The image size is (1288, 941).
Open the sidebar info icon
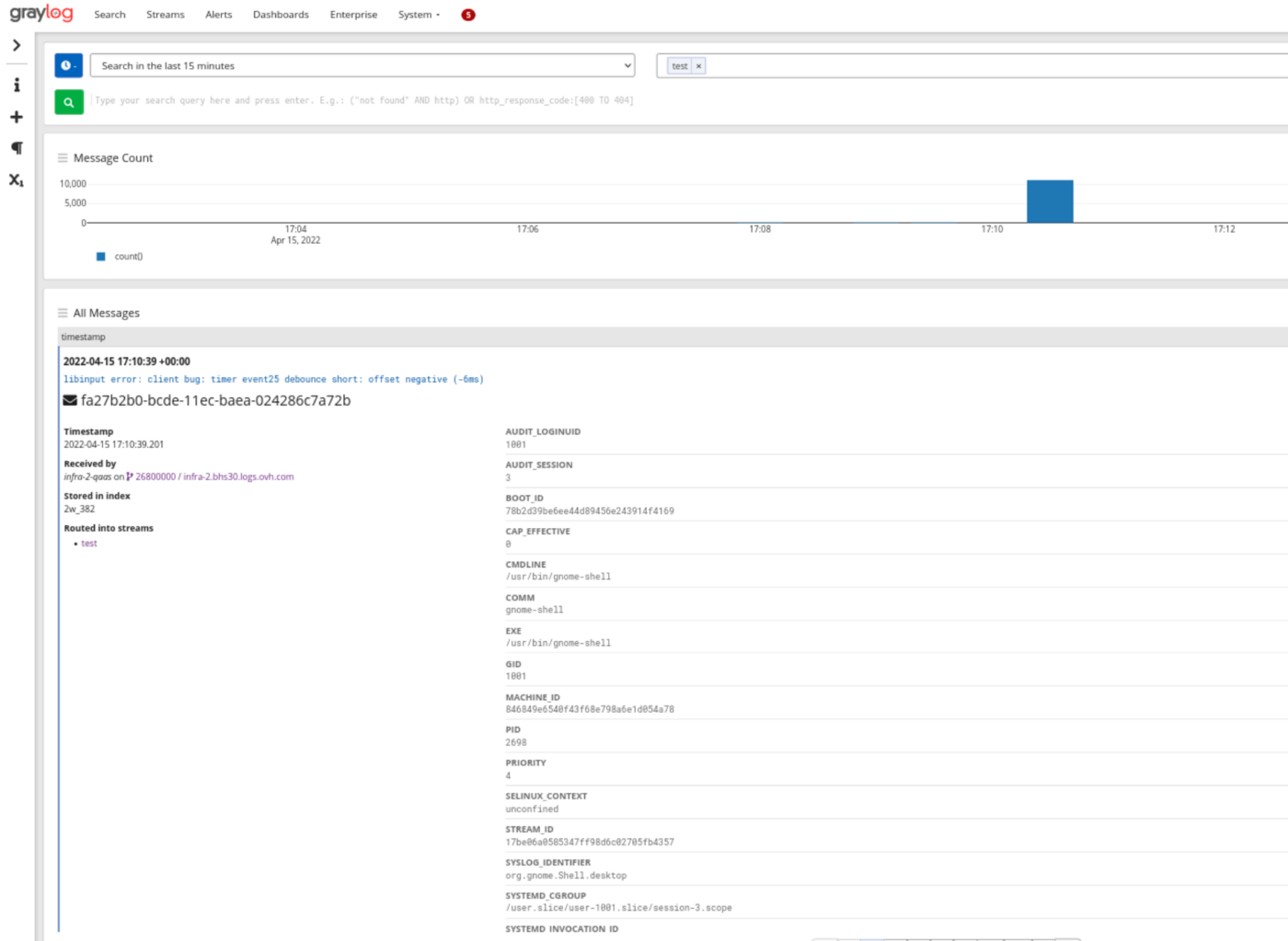pyautogui.click(x=17, y=85)
